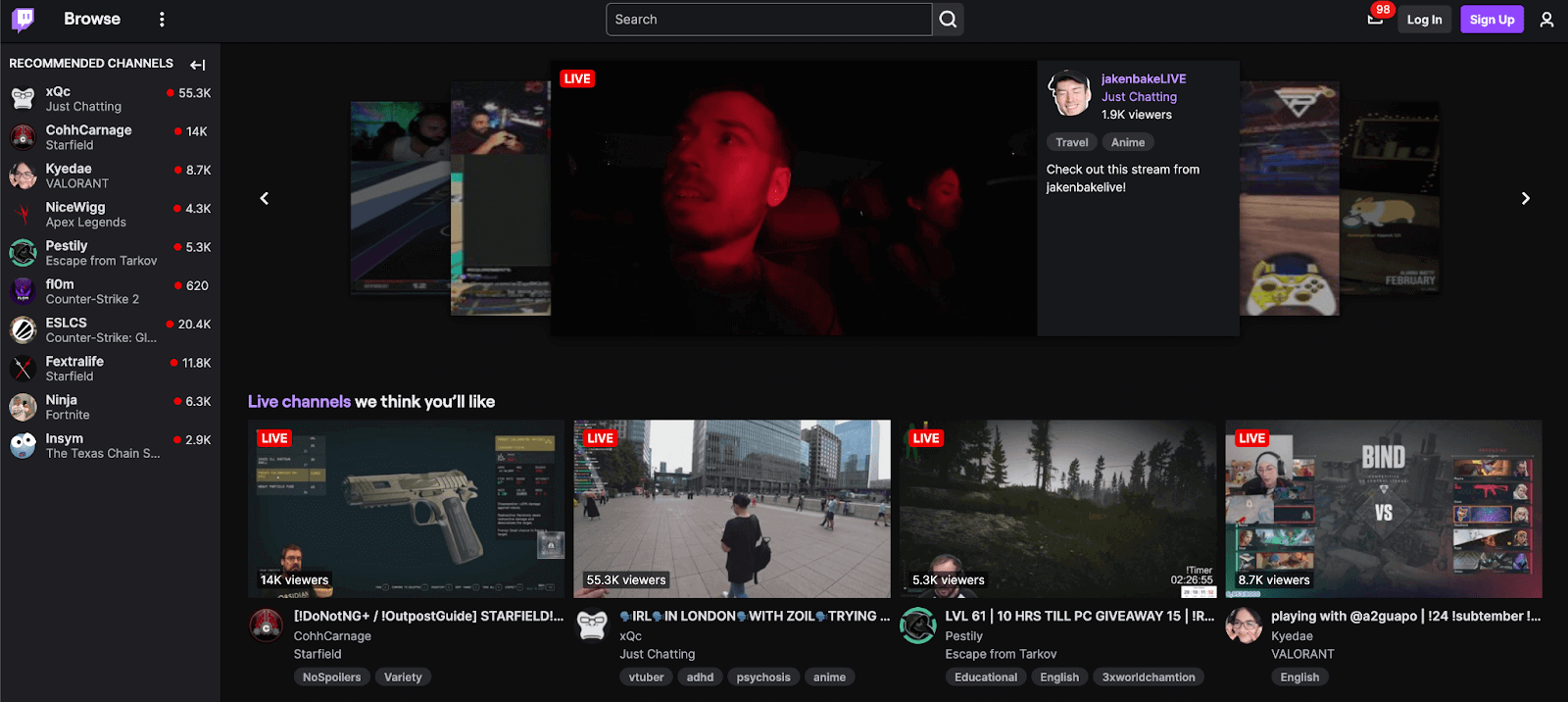The width and height of the screenshot is (1568, 702).
Task: Click Fextralife avatar in sidebar
Action: coord(24,369)
